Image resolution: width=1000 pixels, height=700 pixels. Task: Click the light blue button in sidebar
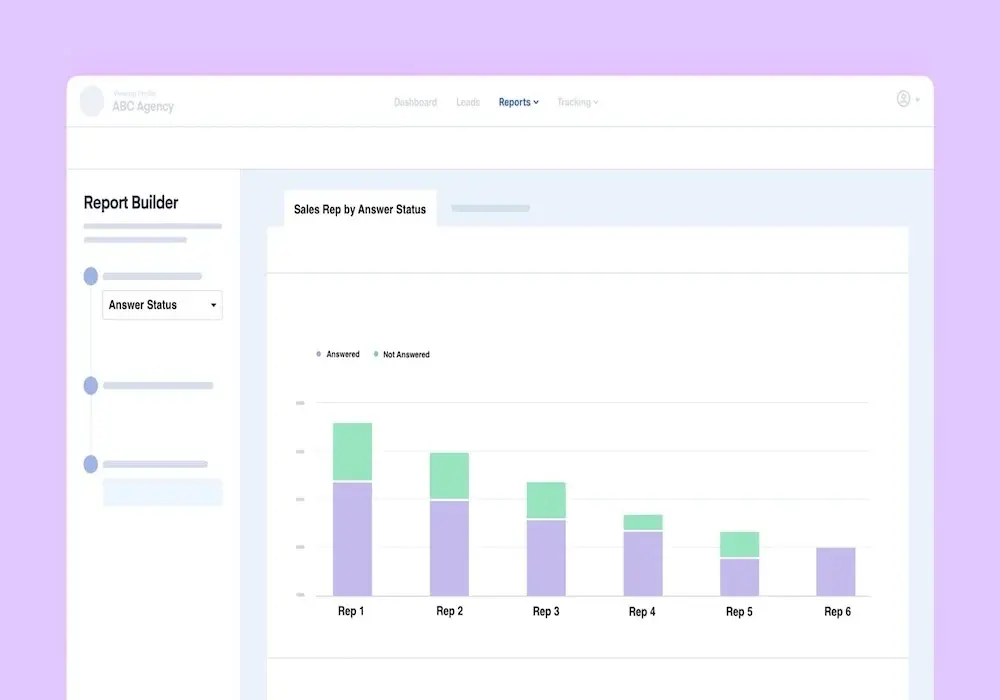click(162, 492)
